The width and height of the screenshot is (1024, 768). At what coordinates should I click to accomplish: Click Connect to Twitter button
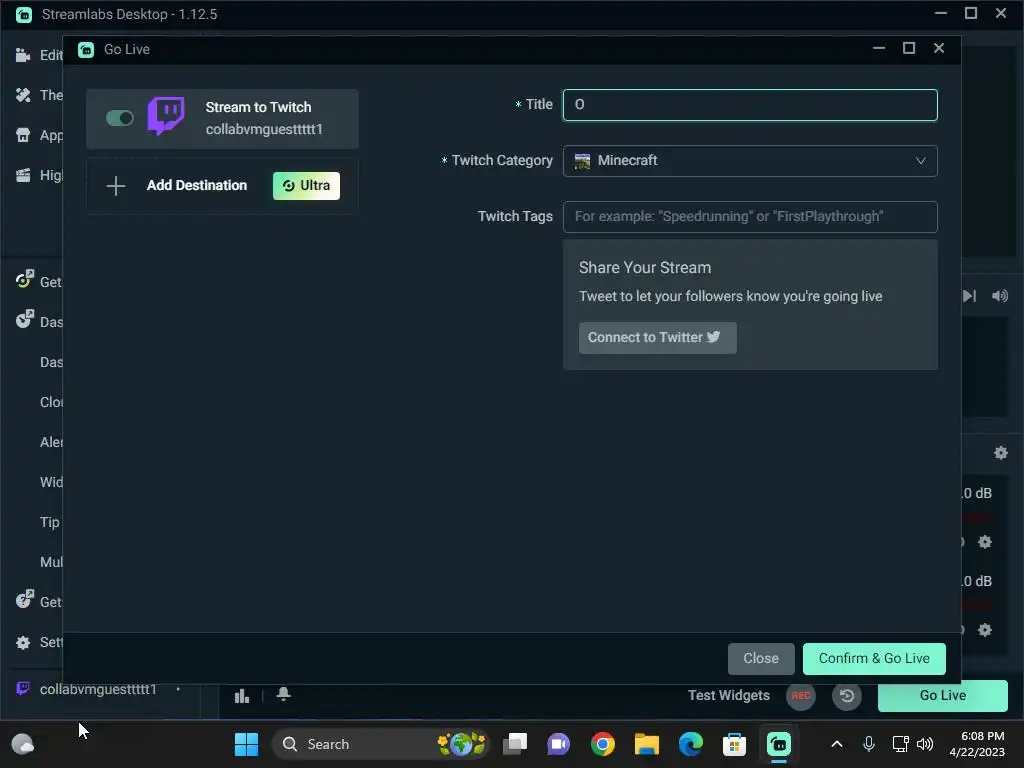pos(658,338)
